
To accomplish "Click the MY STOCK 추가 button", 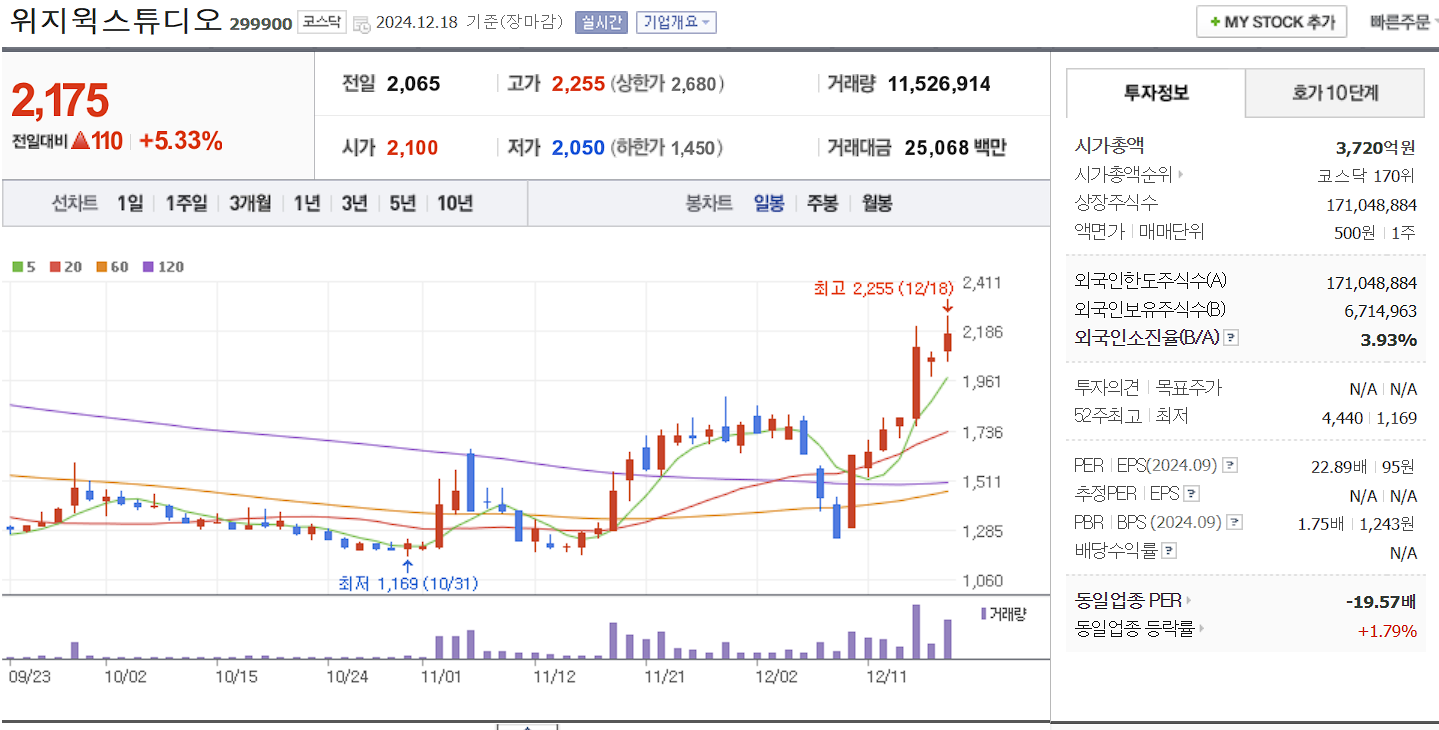I will [x=1271, y=22].
